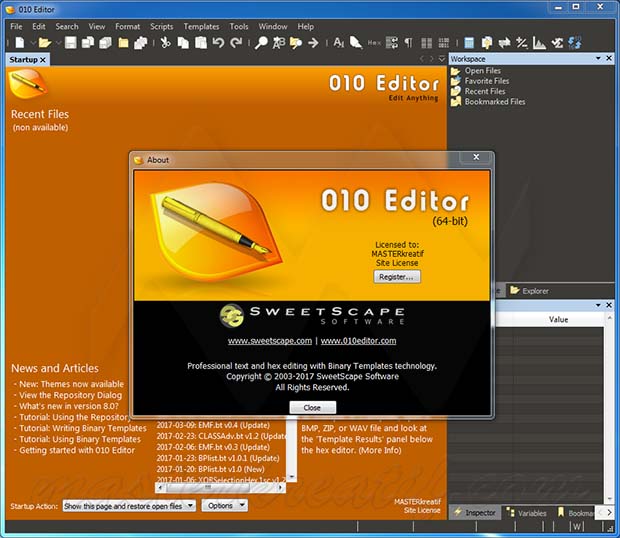Open the Options dropdown button
The image size is (620, 538).
[x=225, y=506]
